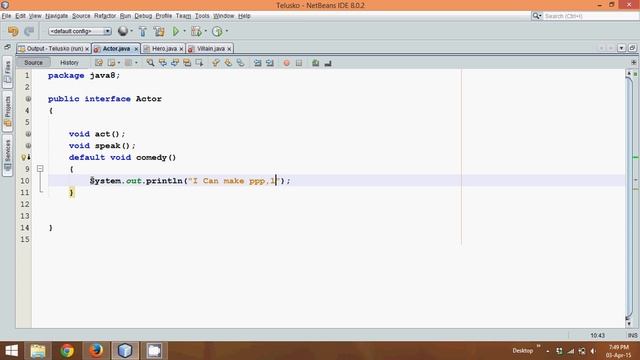Undo the last edit with the Undo icon
Image resolution: width=640 pixels, height=360 pixels.
click(13, 31)
